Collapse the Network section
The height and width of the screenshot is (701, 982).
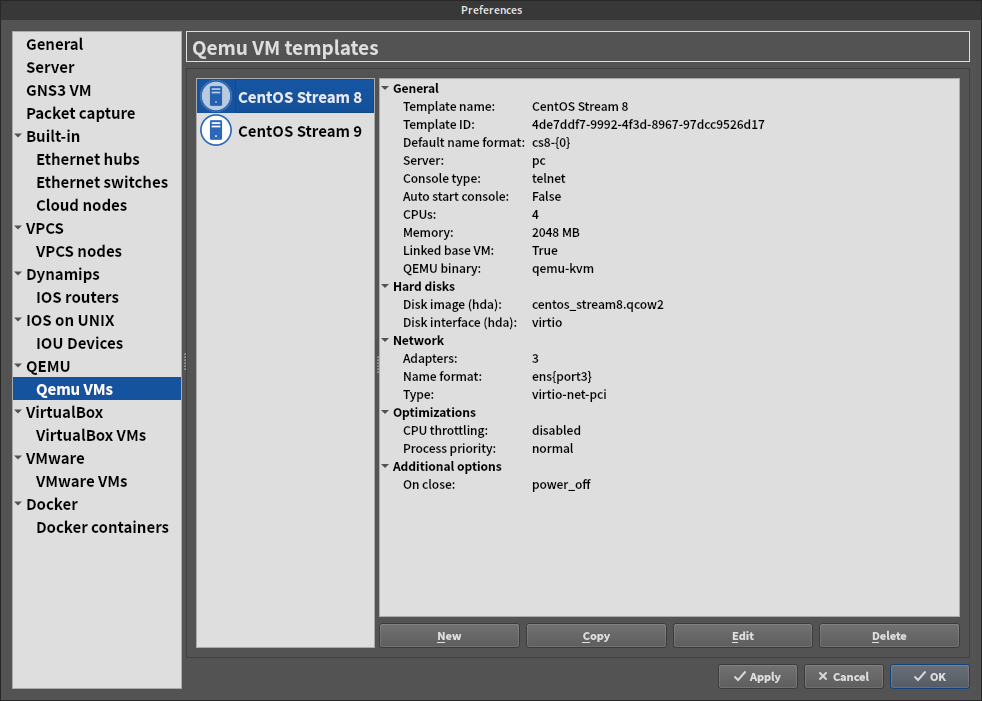click(x=384, y=340)
